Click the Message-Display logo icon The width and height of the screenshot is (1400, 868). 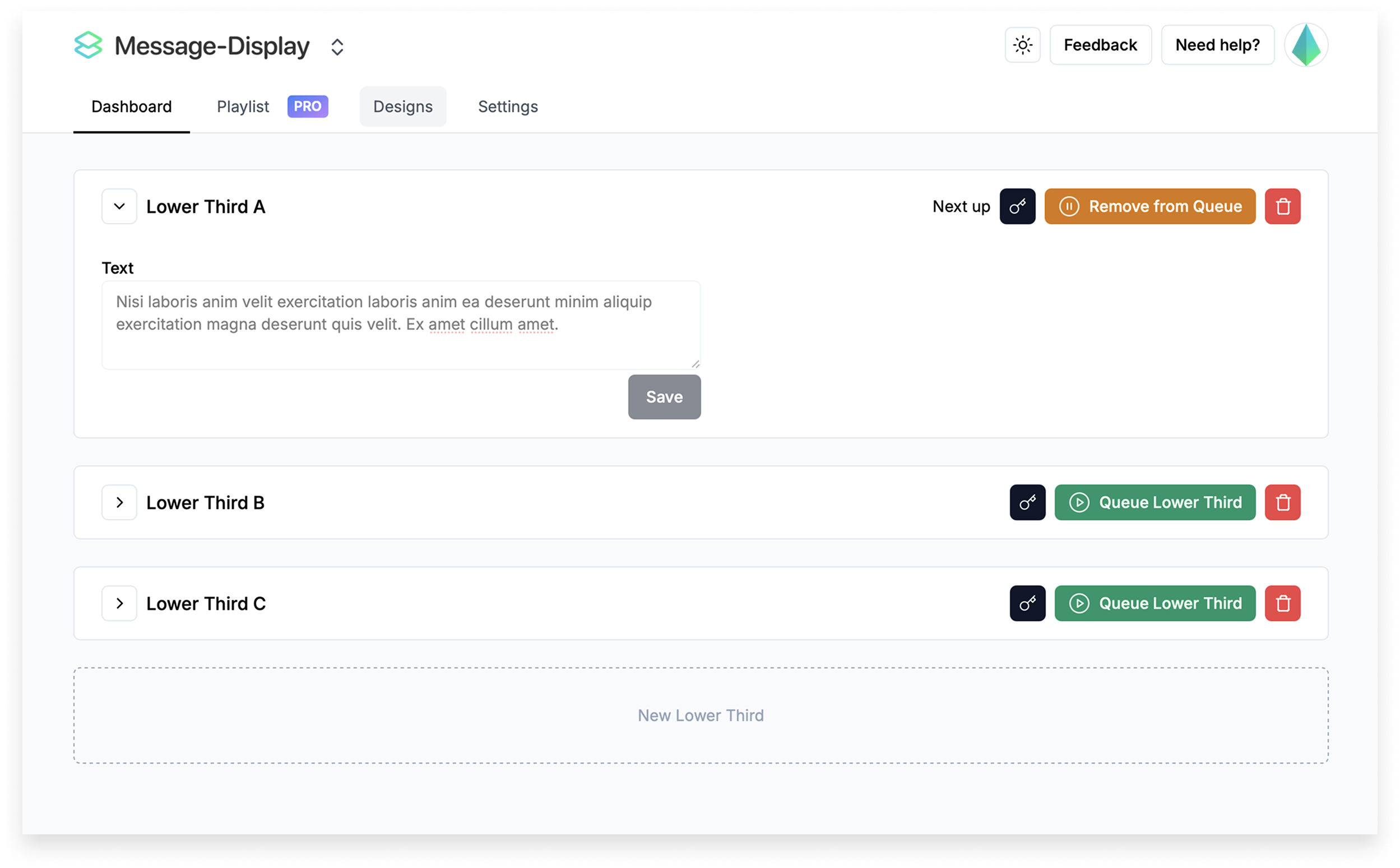click(89, 45)
